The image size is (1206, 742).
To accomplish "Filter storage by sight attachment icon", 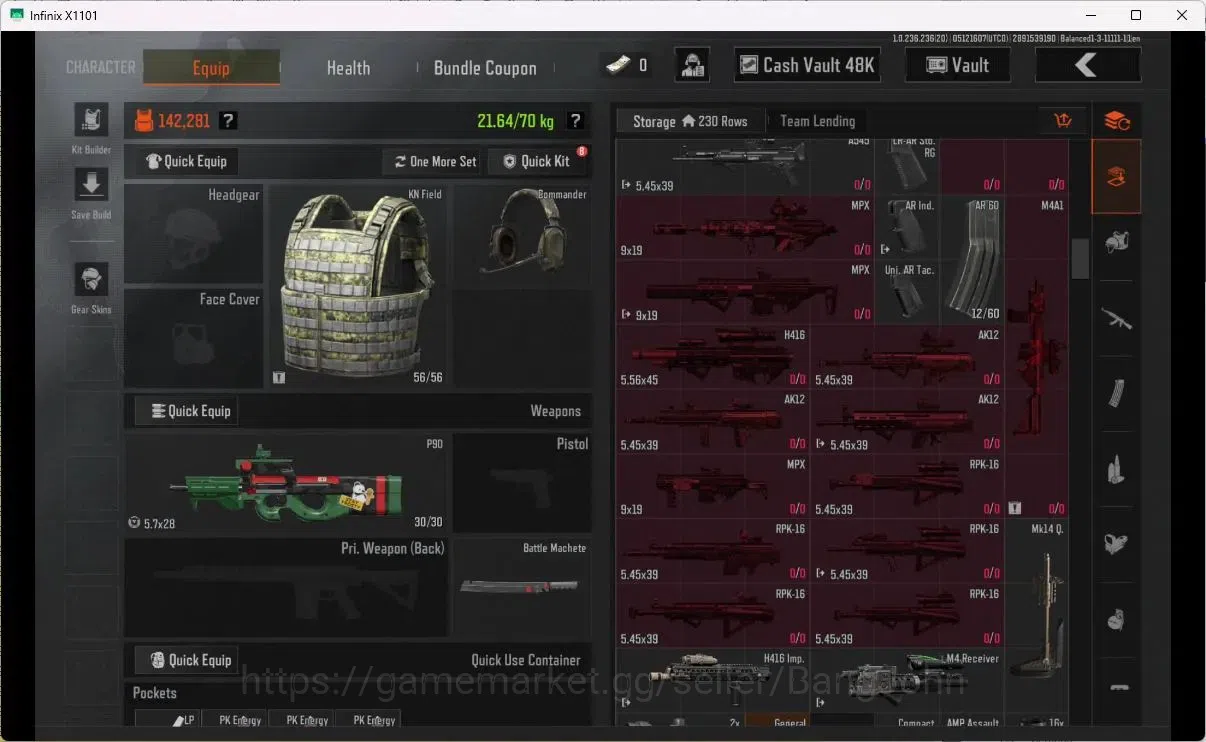I will [x=1116, y=544].
